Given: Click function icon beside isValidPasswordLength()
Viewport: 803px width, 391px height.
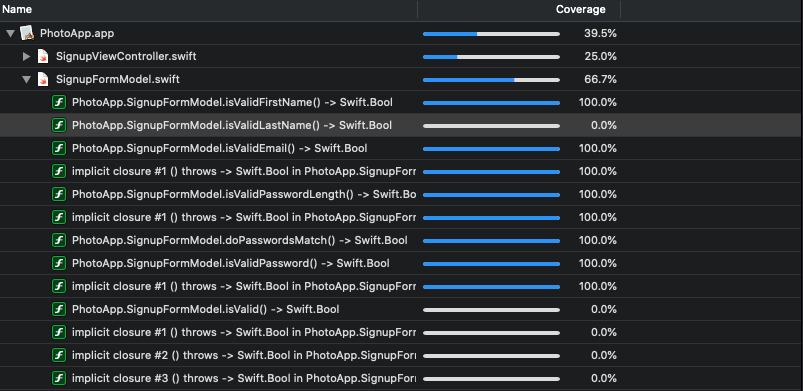Looking at the screenshot, I should 59,194.
